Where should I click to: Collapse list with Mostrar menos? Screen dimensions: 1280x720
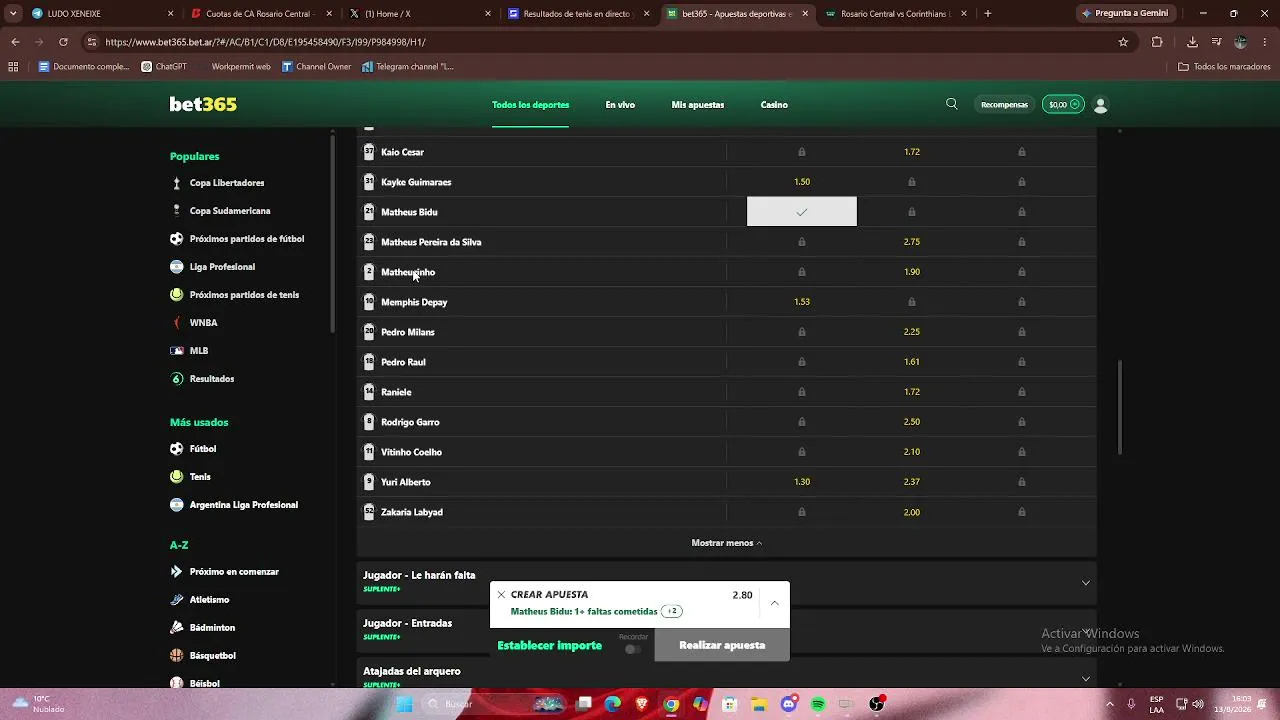coord(727,543)
